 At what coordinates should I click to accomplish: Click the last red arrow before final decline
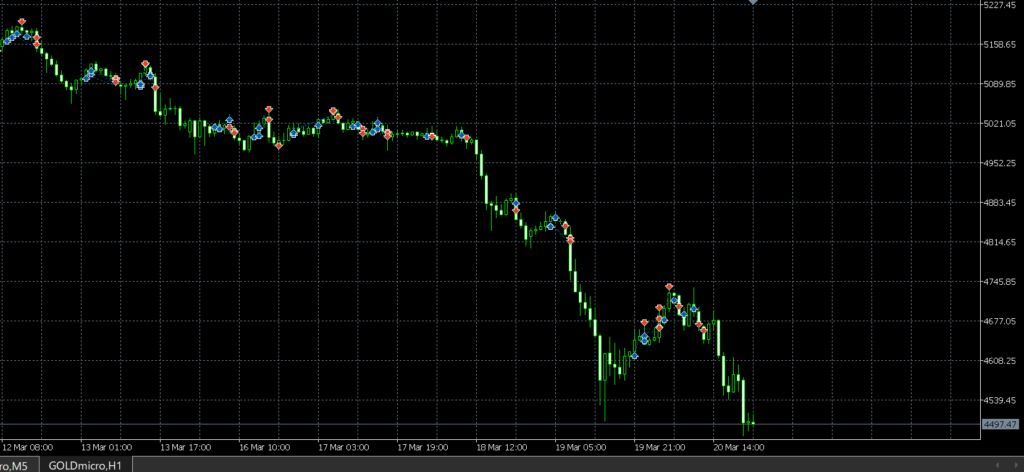702,329
